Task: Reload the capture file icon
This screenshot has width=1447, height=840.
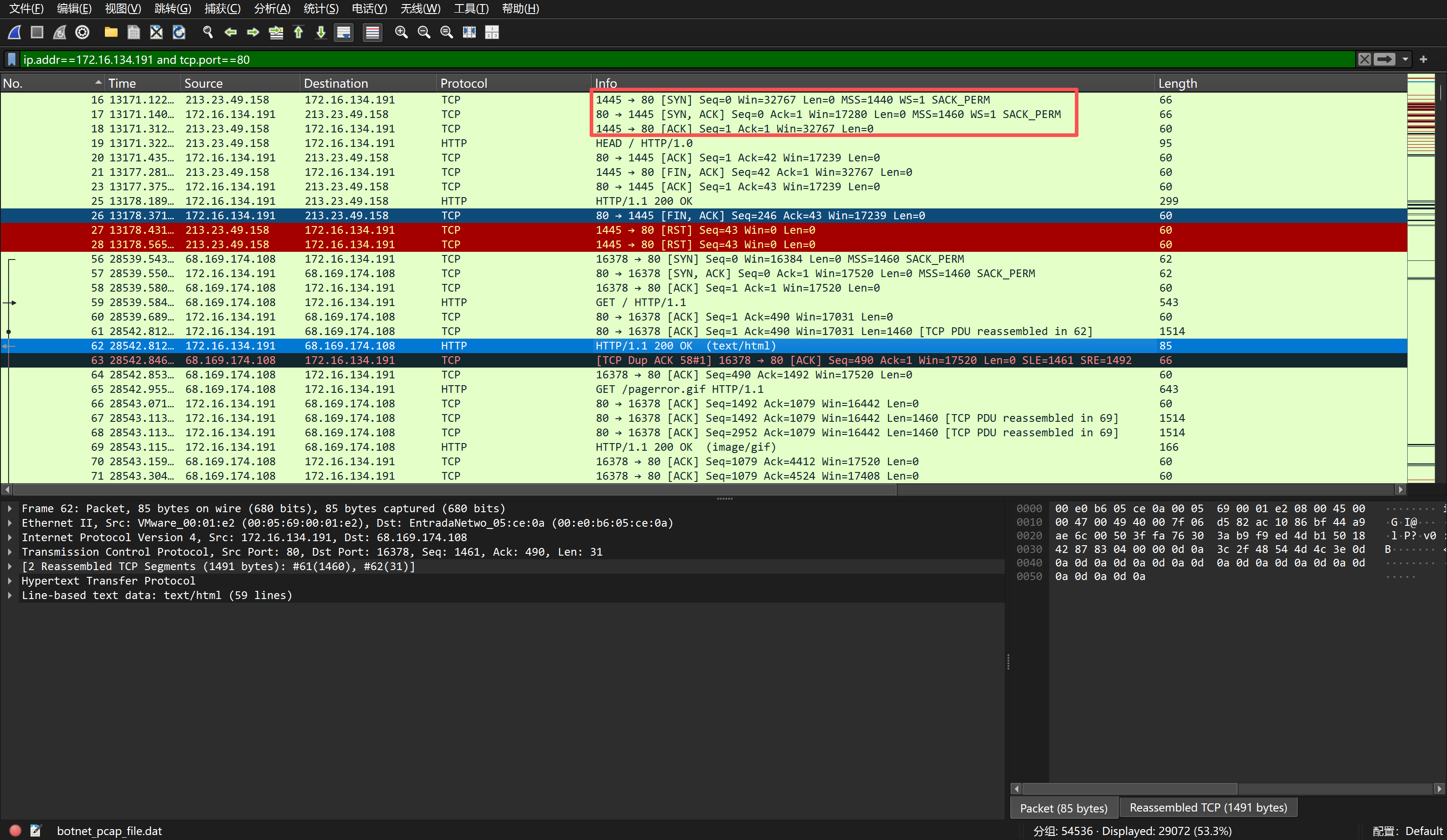Action: coord(179,32)
